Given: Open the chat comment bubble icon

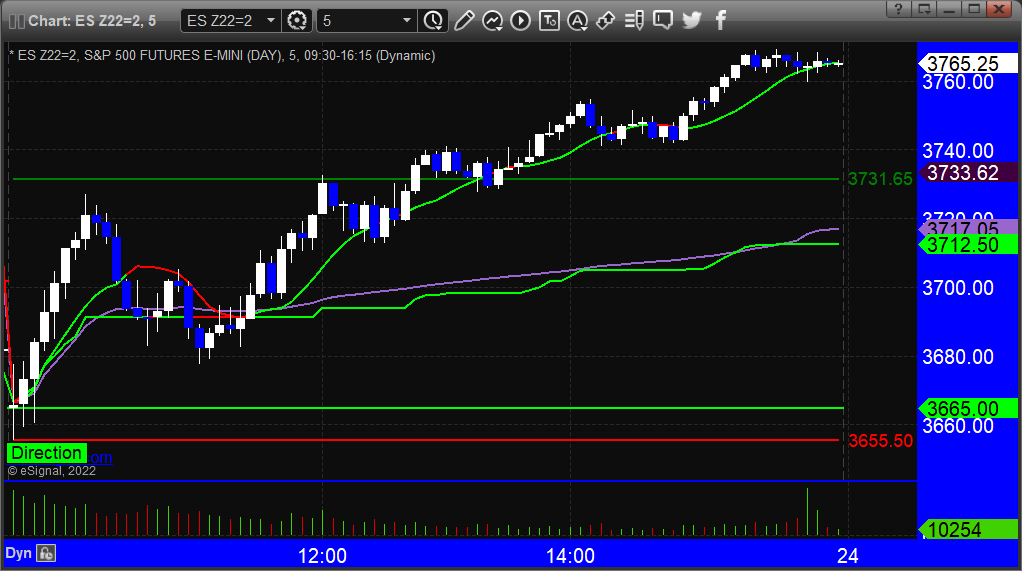Looking at the screenshot, I should click(x=663, y=21).
